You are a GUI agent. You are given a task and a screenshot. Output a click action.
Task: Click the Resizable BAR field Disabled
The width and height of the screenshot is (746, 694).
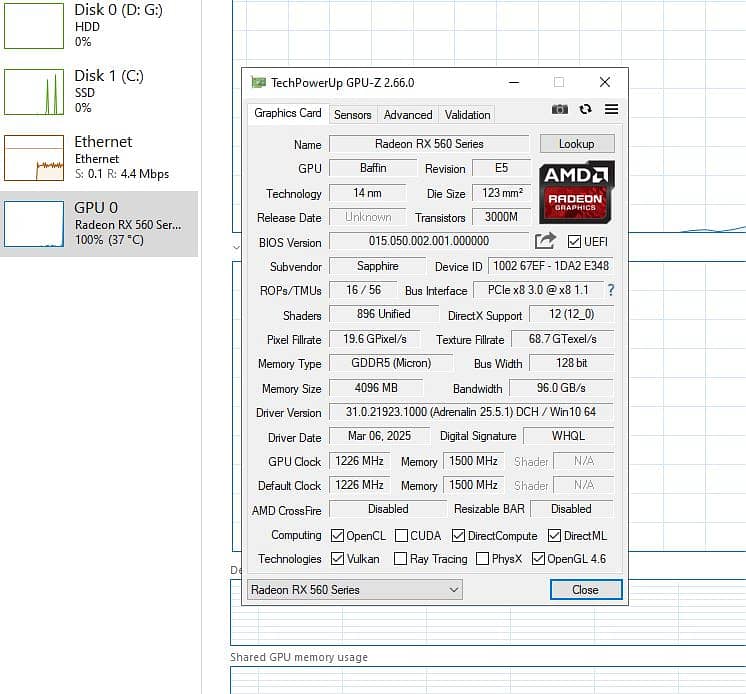571,509
